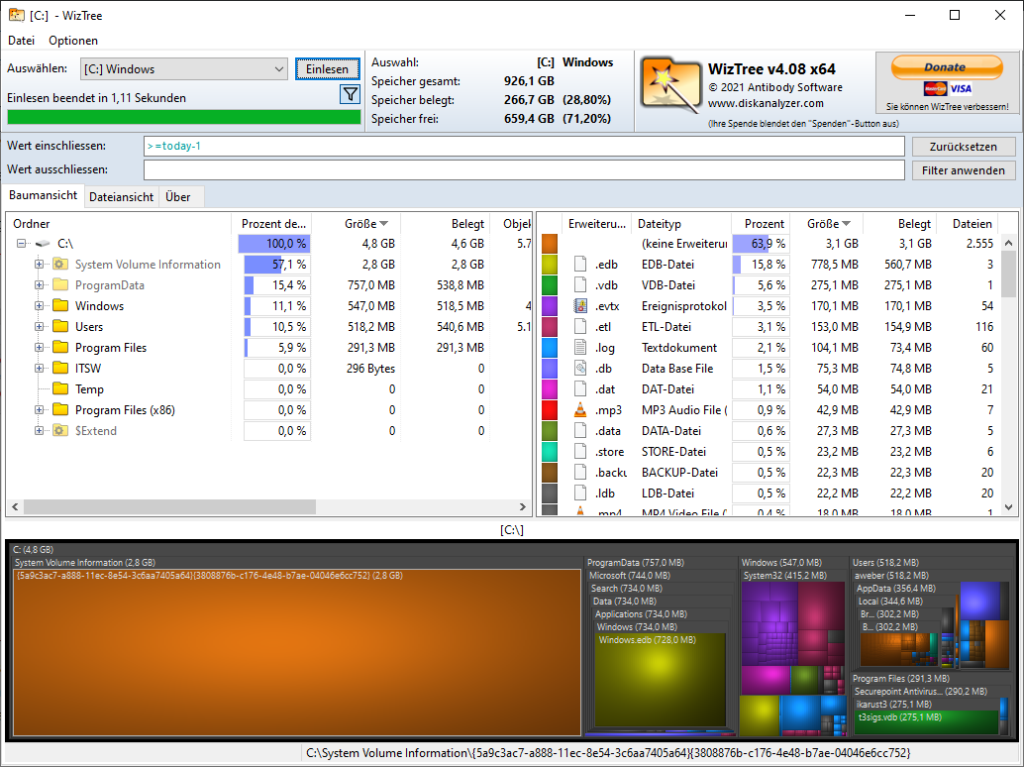Click the Wert ausschliessen input field

click(x=524, y=170)
